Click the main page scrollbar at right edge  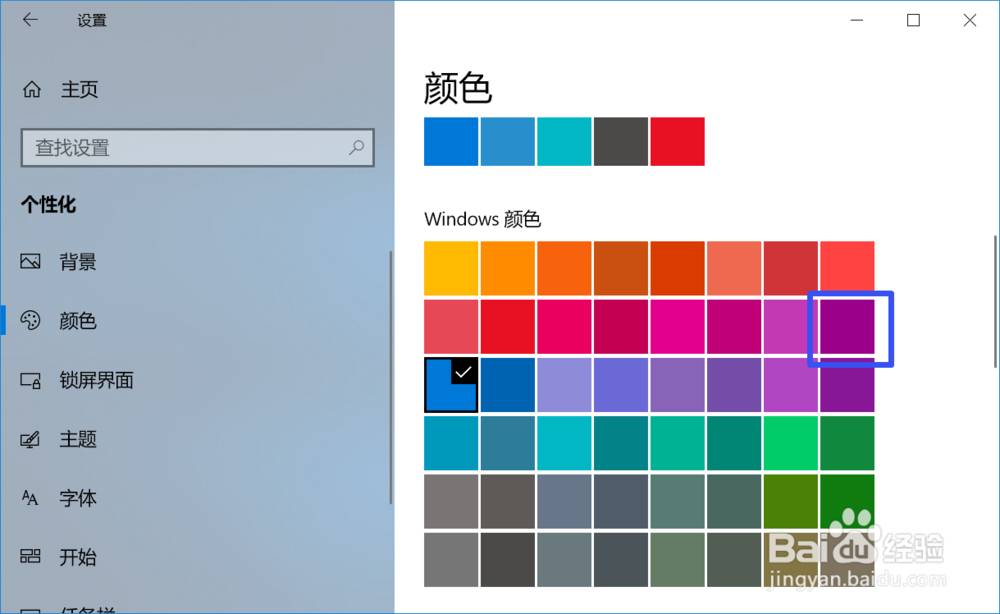click(995, 302)
